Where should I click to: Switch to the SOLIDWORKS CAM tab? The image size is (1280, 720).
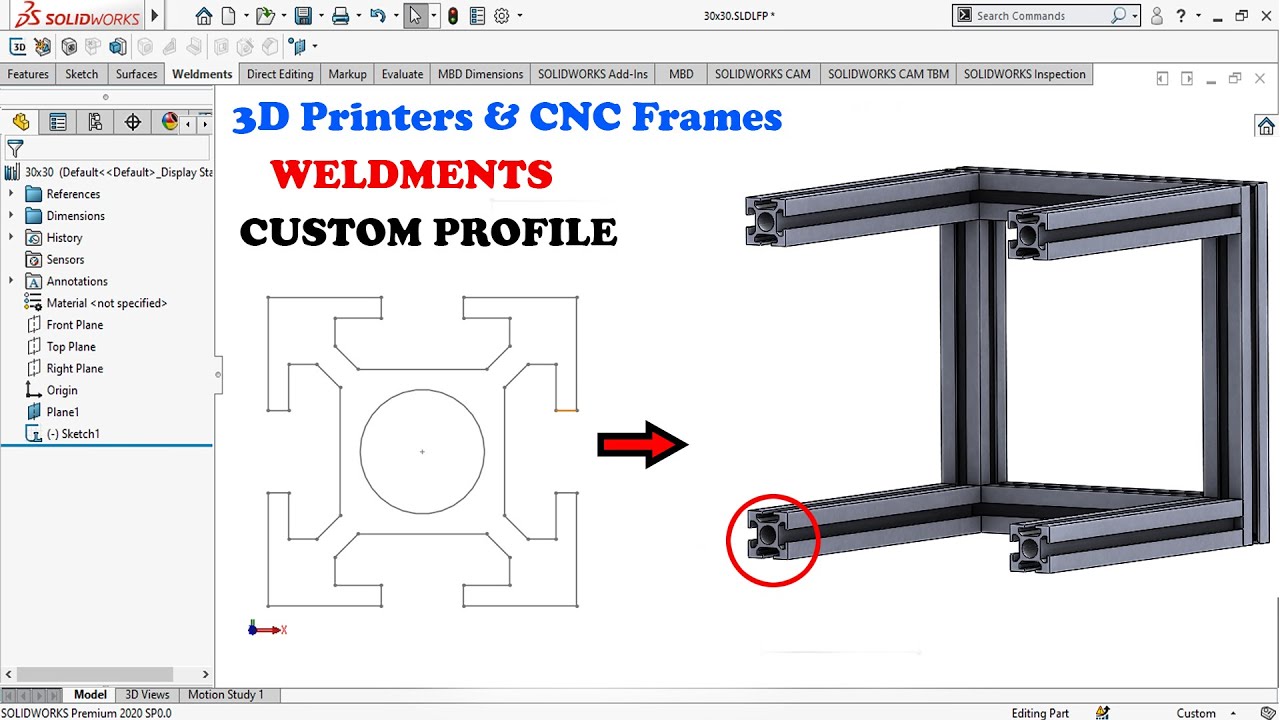pyautogui.click(x=763, y=74)
